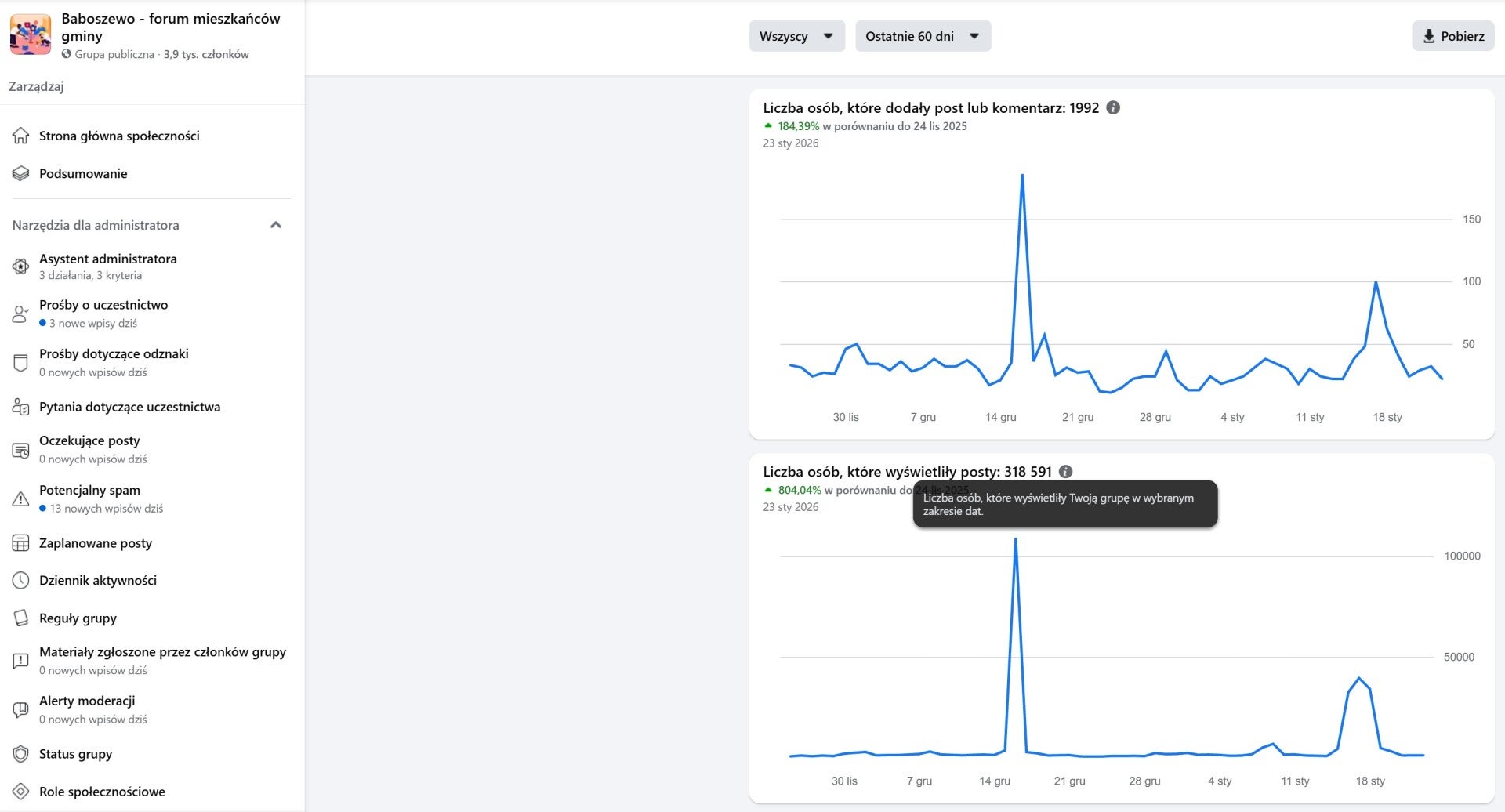Viewport: 1505px width, 812px height.
Task: Click the Podsumowanie layers icon
Action: coord(21,173)
